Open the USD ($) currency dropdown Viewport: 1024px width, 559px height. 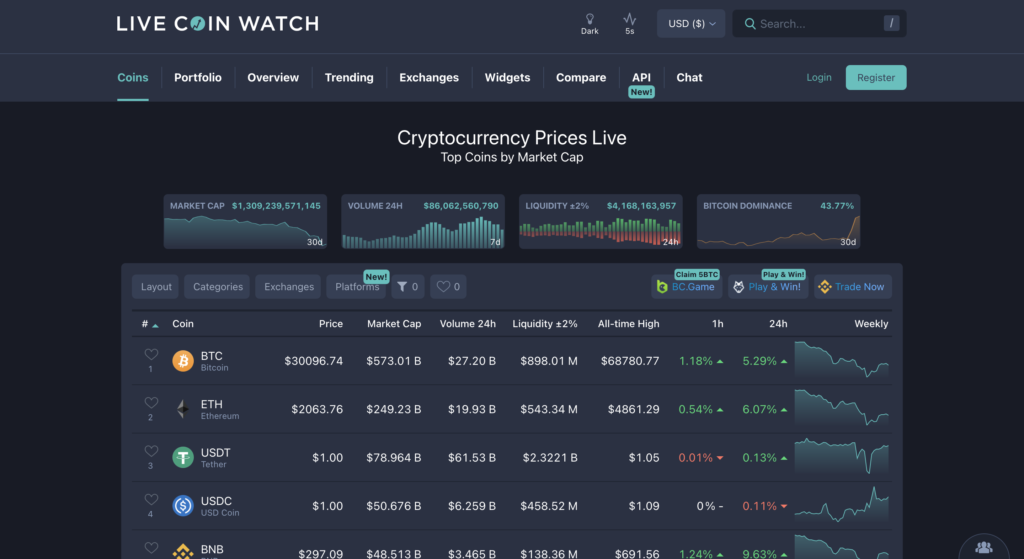point(691,24)
